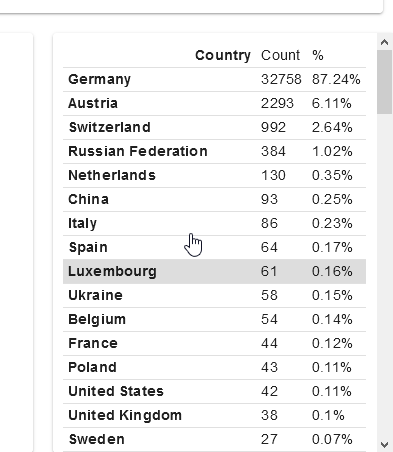Select the Austria row

click(214, 104)
